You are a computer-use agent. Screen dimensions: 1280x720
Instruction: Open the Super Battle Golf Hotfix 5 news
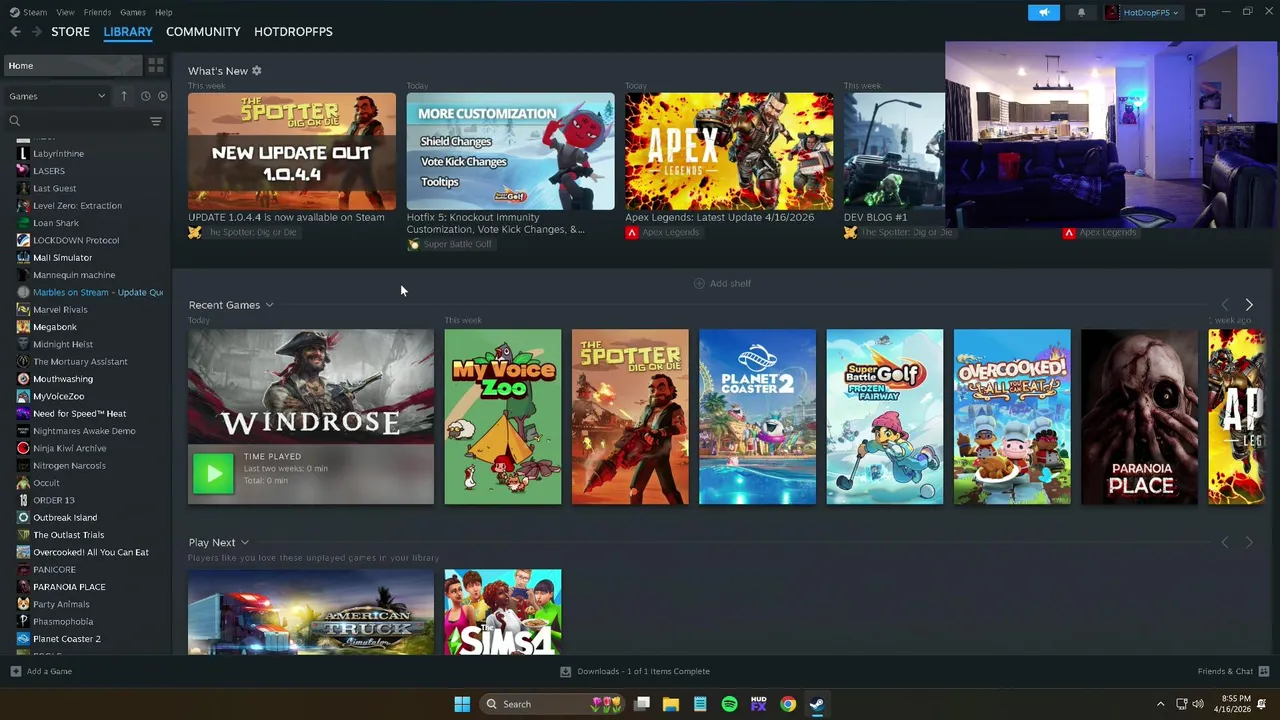click(511, 151)
